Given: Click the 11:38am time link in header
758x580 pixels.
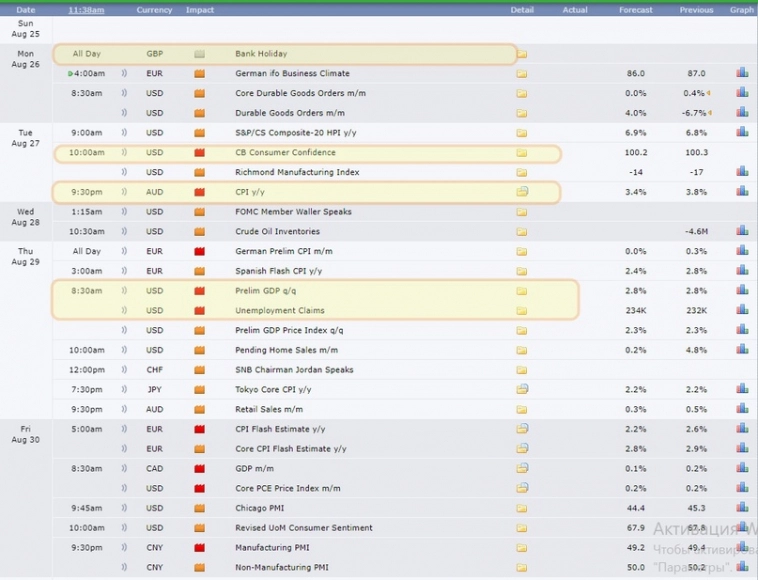Looking at the screenshot, I should [x=86, y=10].
